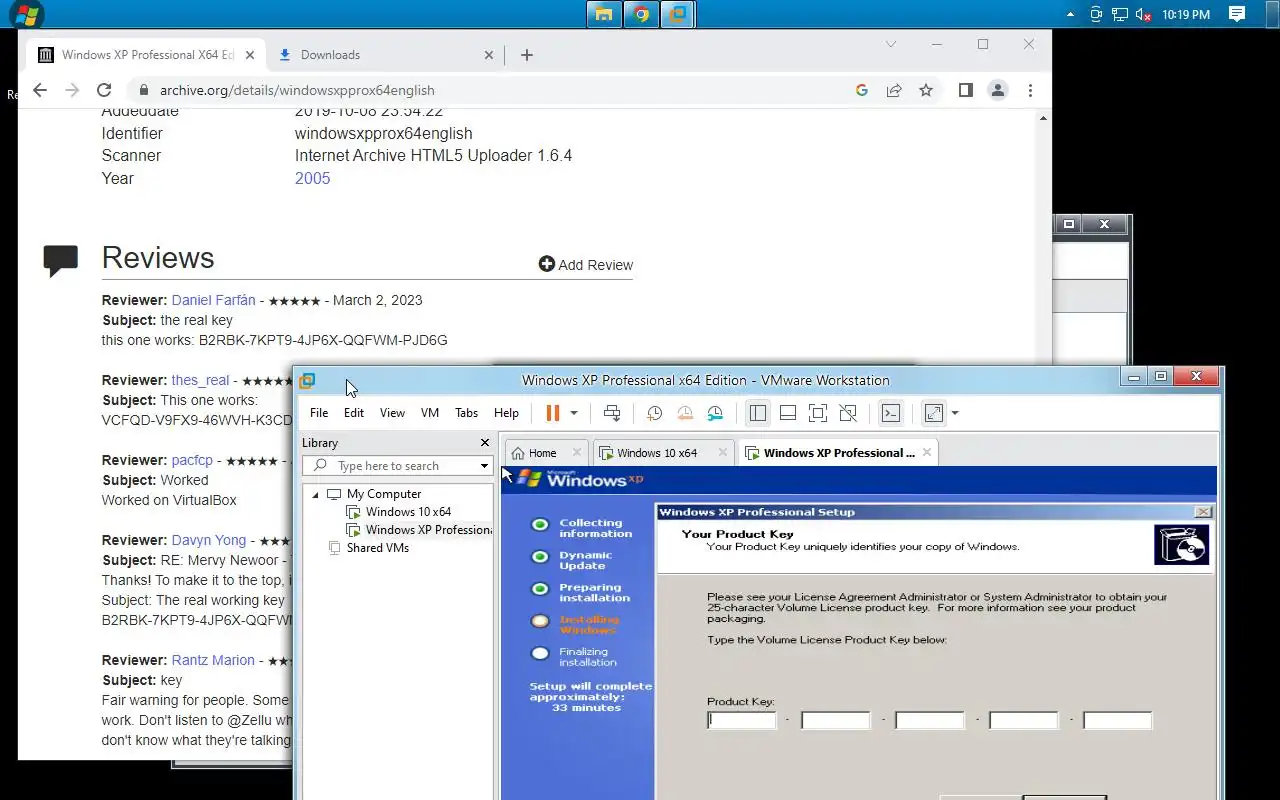Open reviewer Daniel Farfán profile link
Screen dimensions: 1280x800
click(213, 300)
